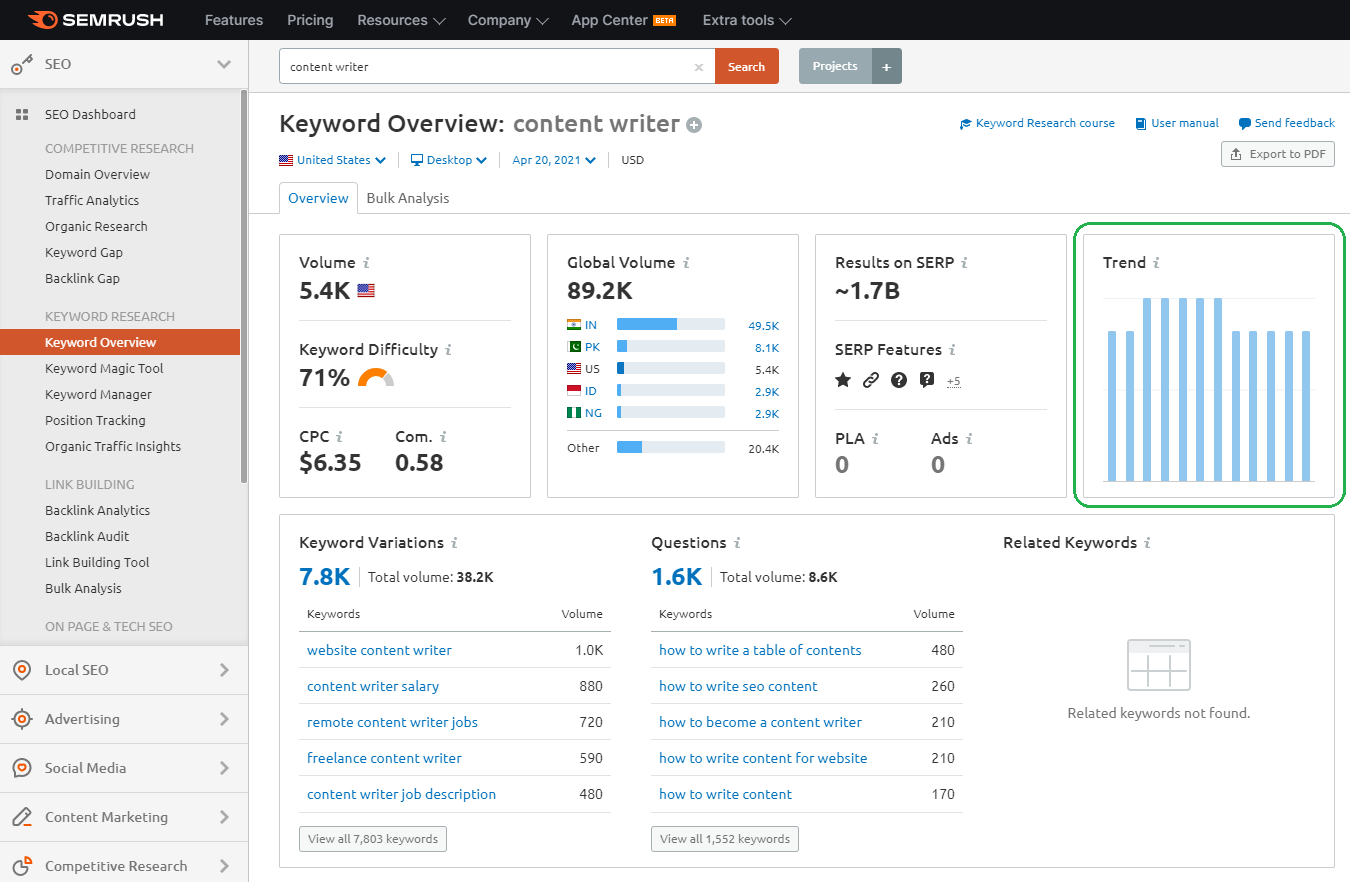Click the plus icon beside the content writer title

(x=694, y=125)
